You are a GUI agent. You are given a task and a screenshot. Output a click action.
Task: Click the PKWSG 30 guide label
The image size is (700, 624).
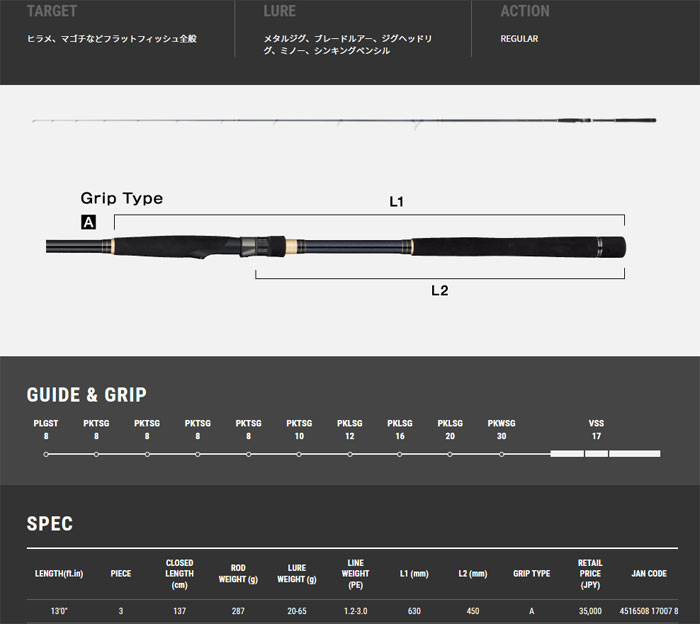501,429
